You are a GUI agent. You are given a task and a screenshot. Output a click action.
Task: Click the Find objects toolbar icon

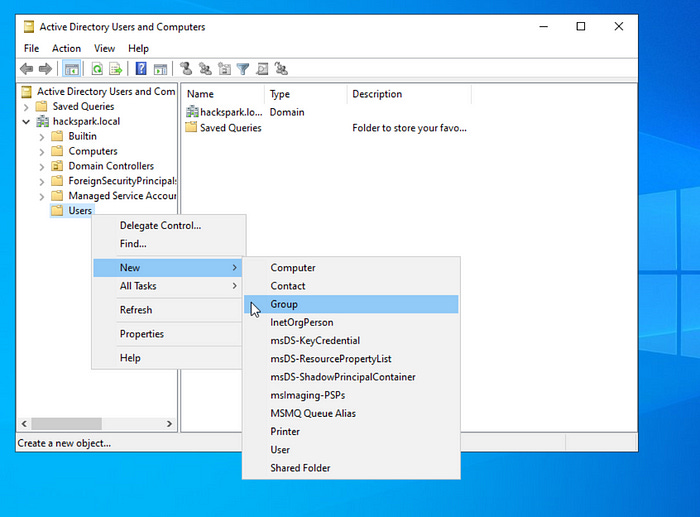[x=262, y=69]
